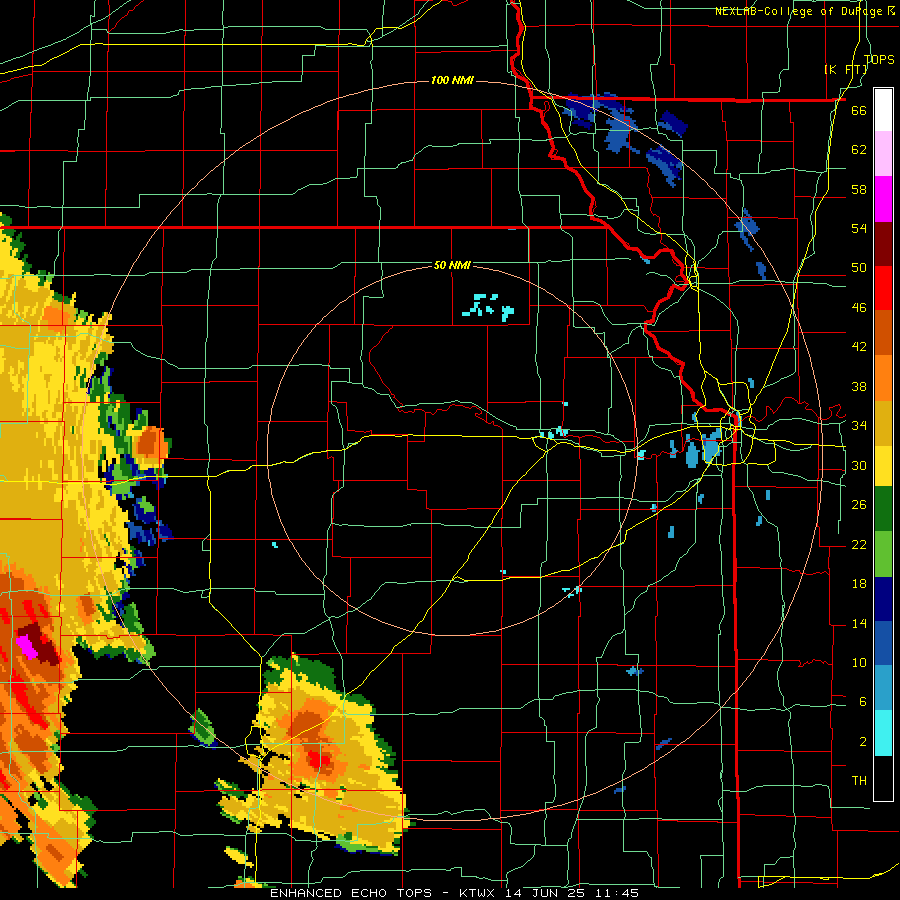Viewport: 900px width, 900px height.
Task: Click the 50 value on the color legend
Action: [859, 268]
